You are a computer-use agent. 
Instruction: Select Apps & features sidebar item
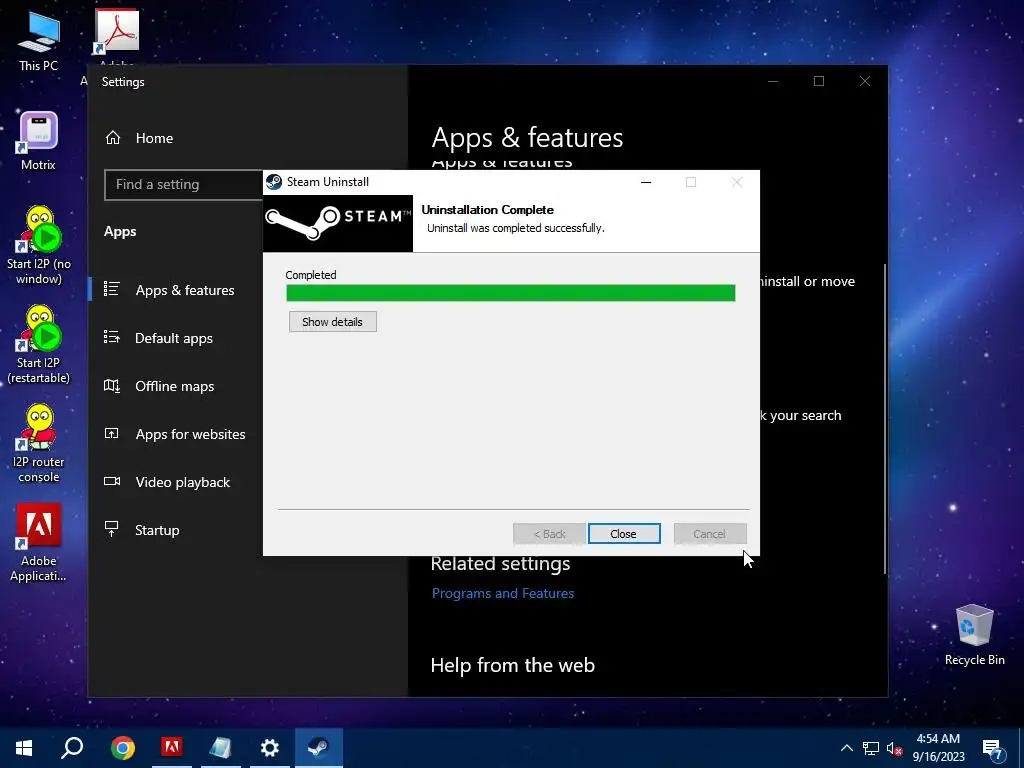tap(184, 290)
